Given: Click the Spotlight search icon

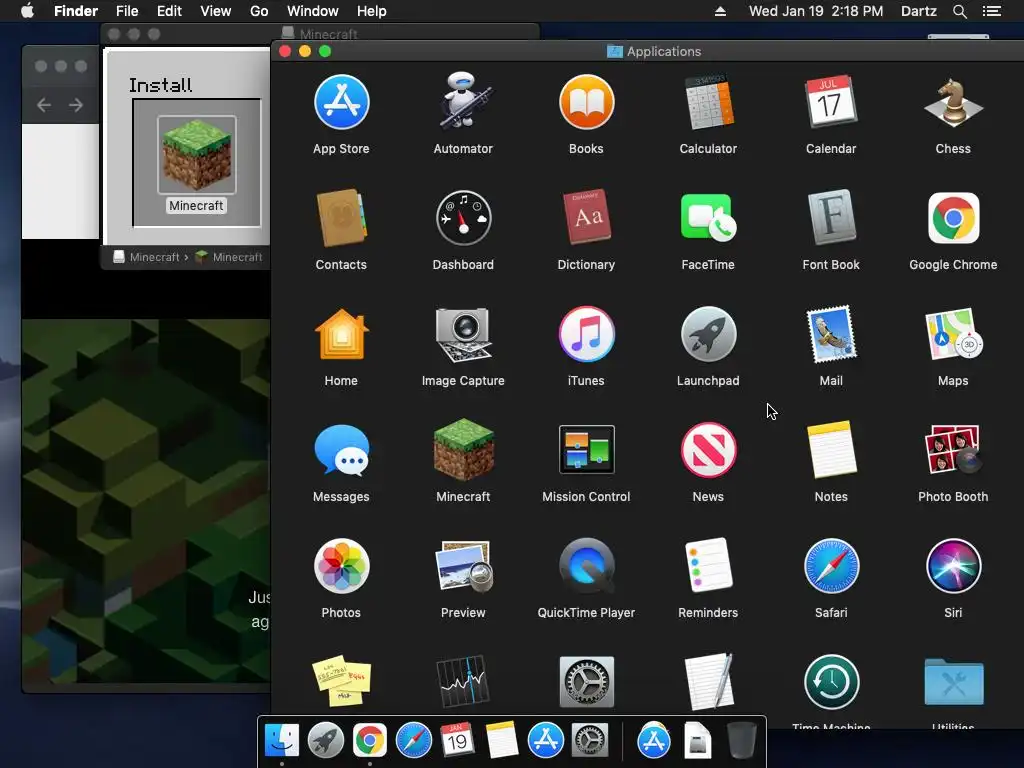Looking at the screenshot, I should [x=959, y=11].
